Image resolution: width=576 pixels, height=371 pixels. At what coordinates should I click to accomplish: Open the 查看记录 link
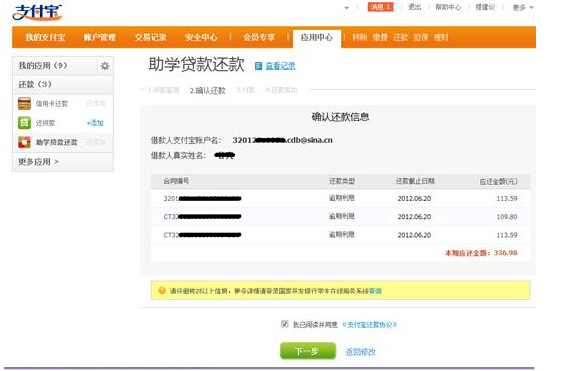[x=280, y=66]
